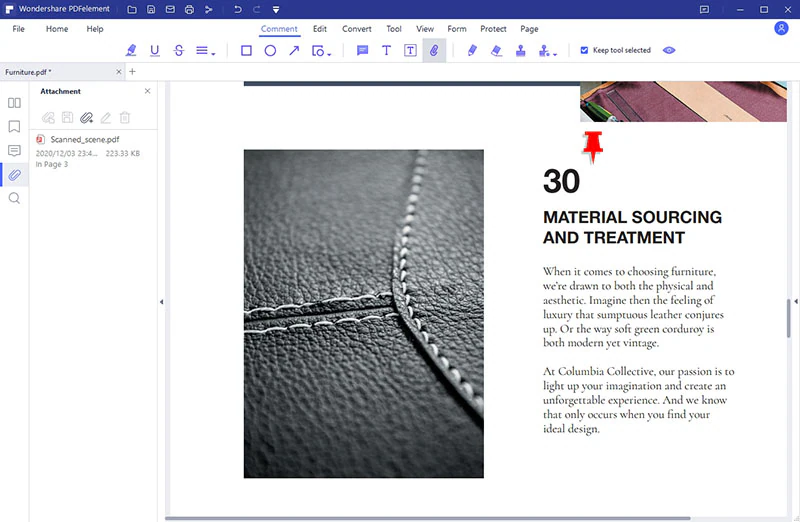Click the Email icon in title bar
Image resolution: width=800 pixels, height=522 pixels.
point(170,9)
